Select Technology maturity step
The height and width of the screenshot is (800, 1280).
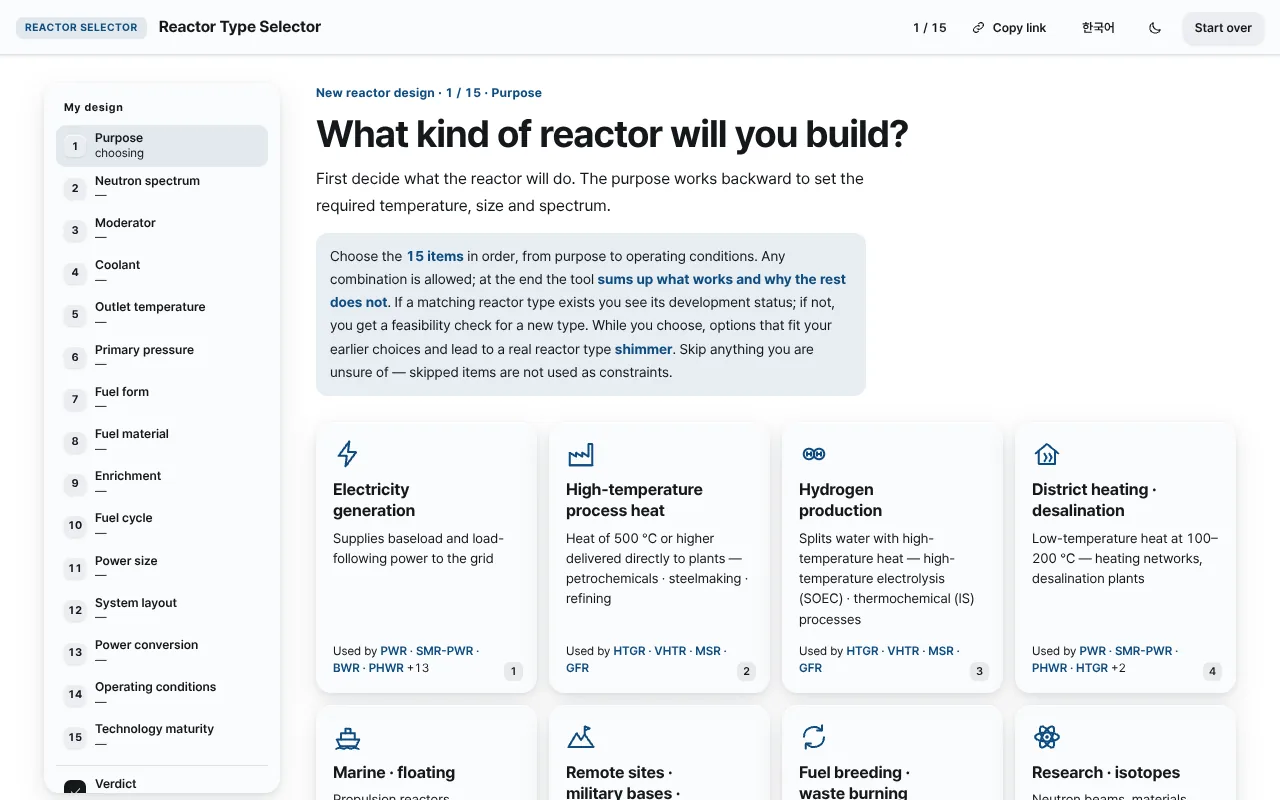coord(162,736)
